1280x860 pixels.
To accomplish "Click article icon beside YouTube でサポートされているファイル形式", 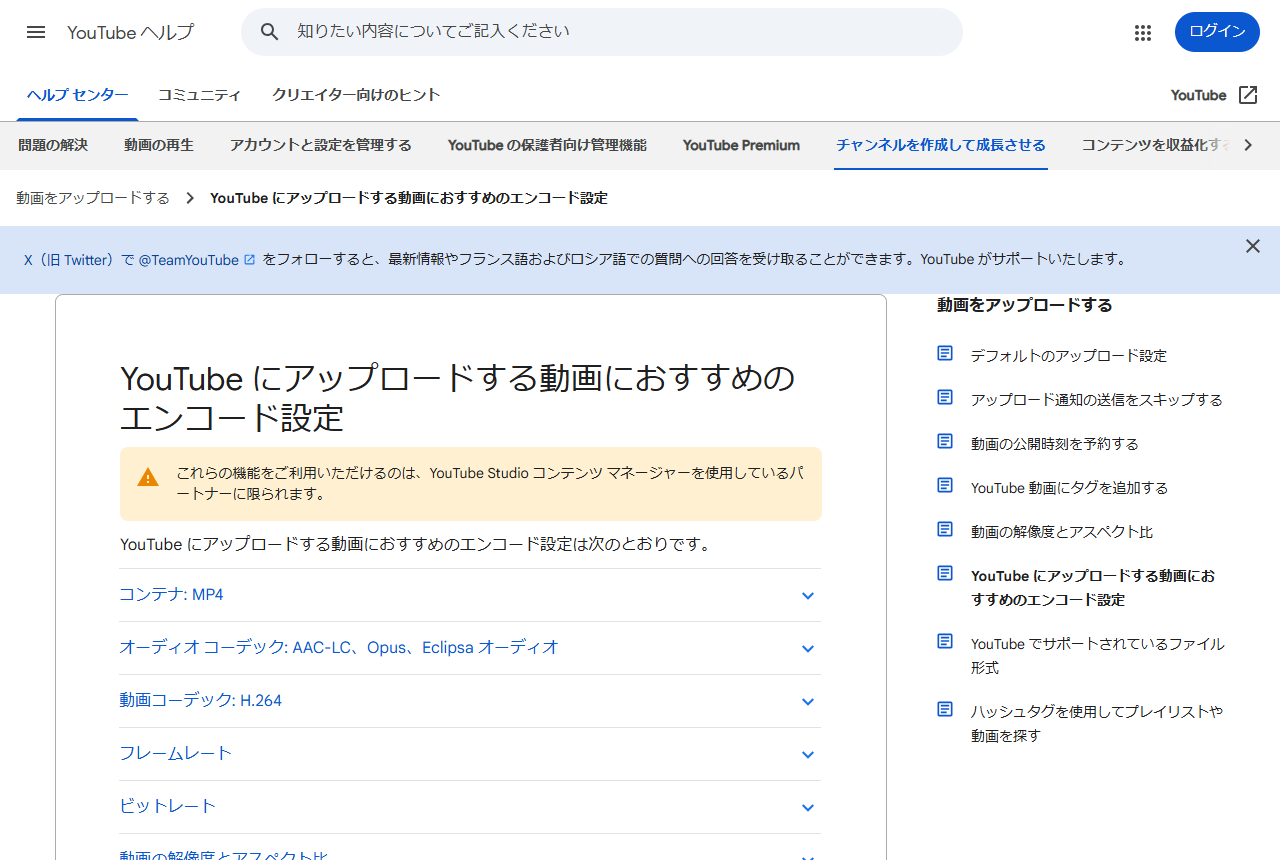I will point(945,642).
